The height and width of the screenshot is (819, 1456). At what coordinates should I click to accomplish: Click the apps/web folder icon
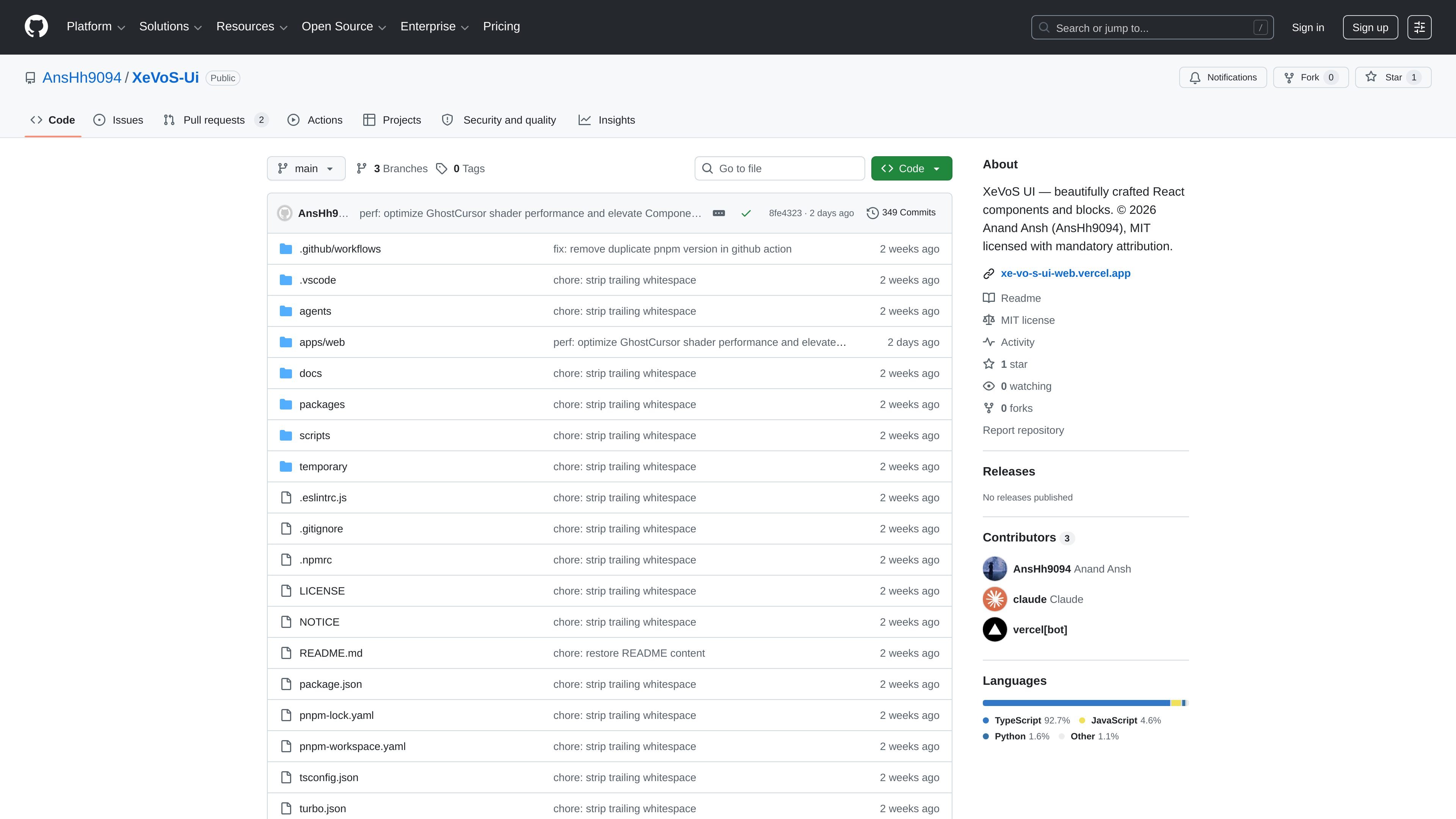[x=286, y=342]
